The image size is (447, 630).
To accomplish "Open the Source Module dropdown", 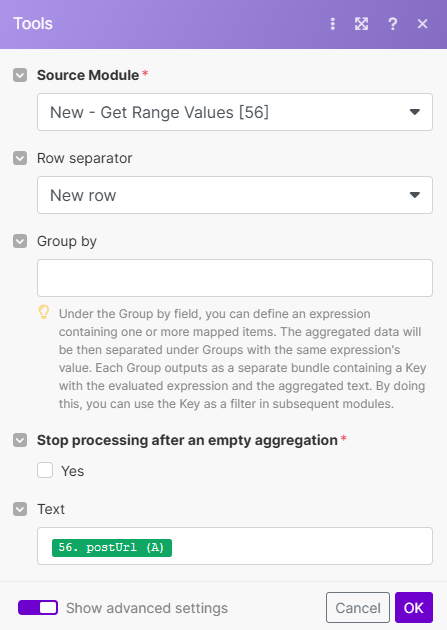I will (x=235, y=112).
